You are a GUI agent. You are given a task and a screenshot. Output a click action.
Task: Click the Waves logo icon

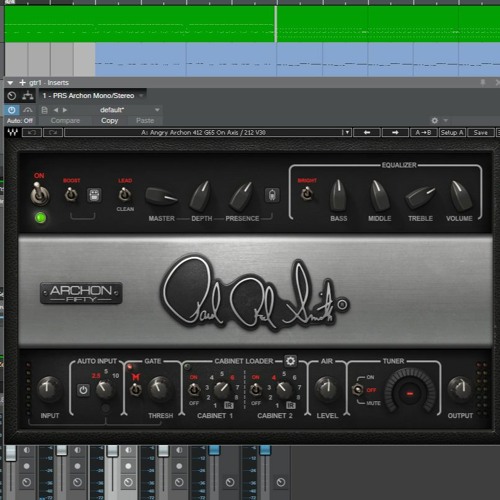point(12,133)
